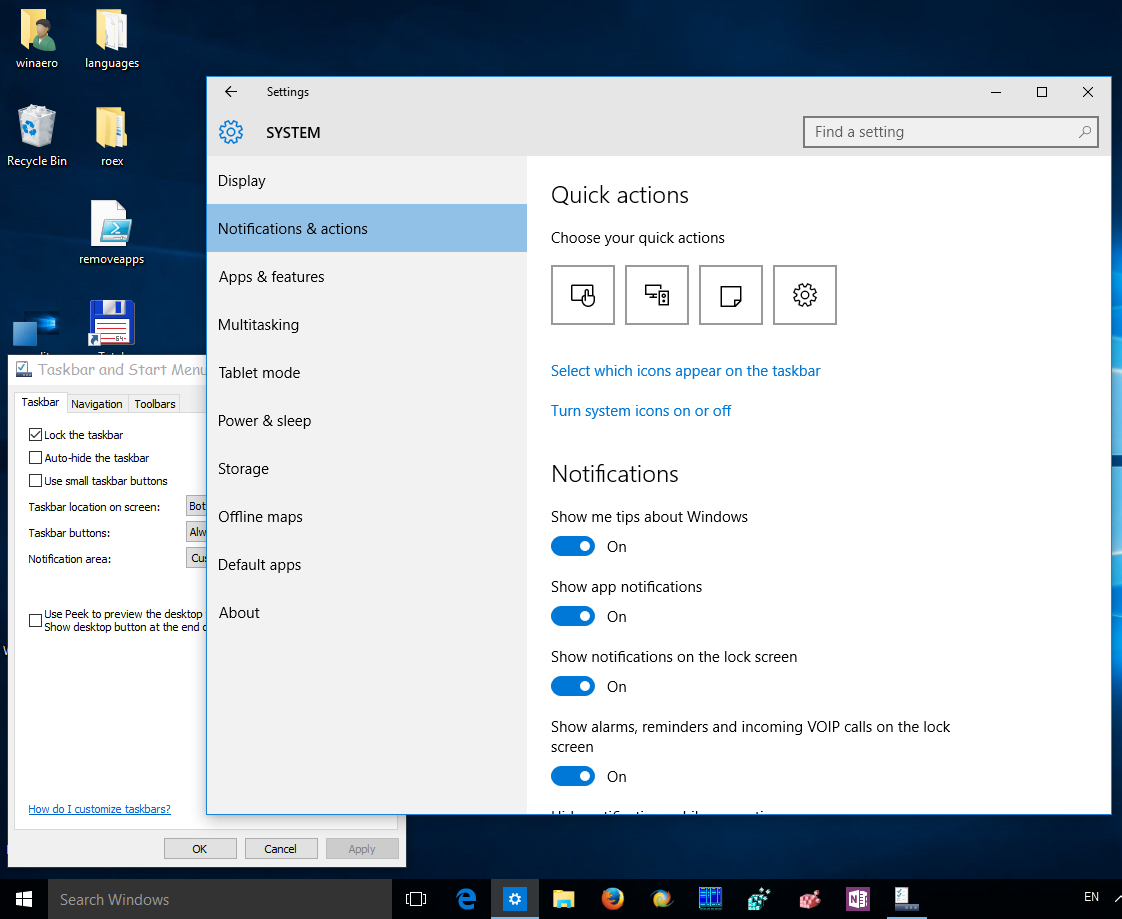Select the All settings gear quick action
Screen dimensions: 1122x919
point(804,295)
